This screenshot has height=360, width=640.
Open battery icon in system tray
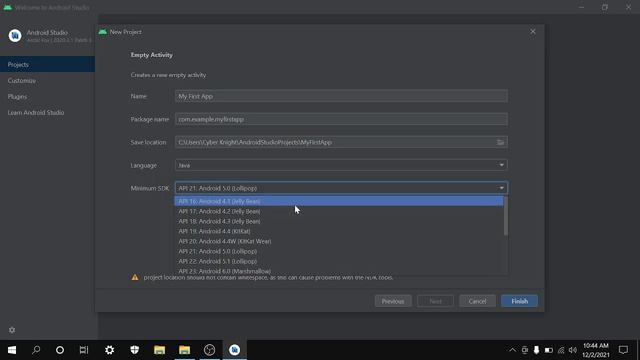pyautogui.click(x=549, y=350)
